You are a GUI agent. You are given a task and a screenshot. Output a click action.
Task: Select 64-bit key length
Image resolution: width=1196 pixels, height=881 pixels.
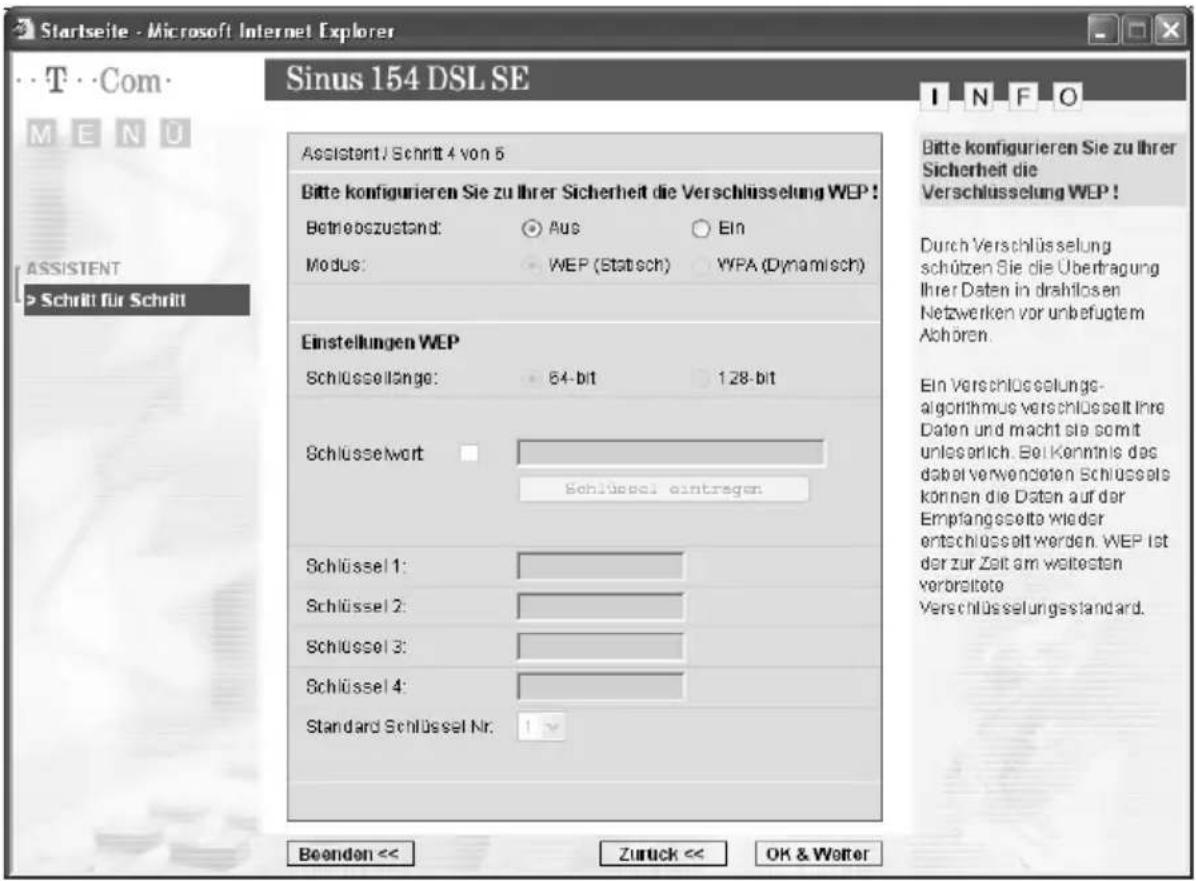coord(531,378)
